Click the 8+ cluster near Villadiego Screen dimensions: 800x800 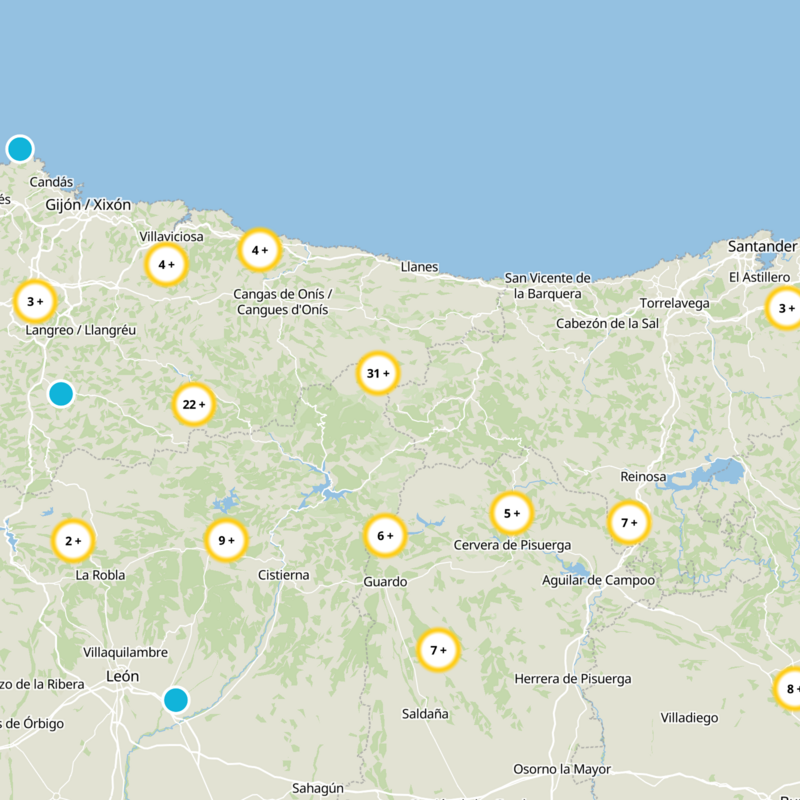click(x=791, y=689)
